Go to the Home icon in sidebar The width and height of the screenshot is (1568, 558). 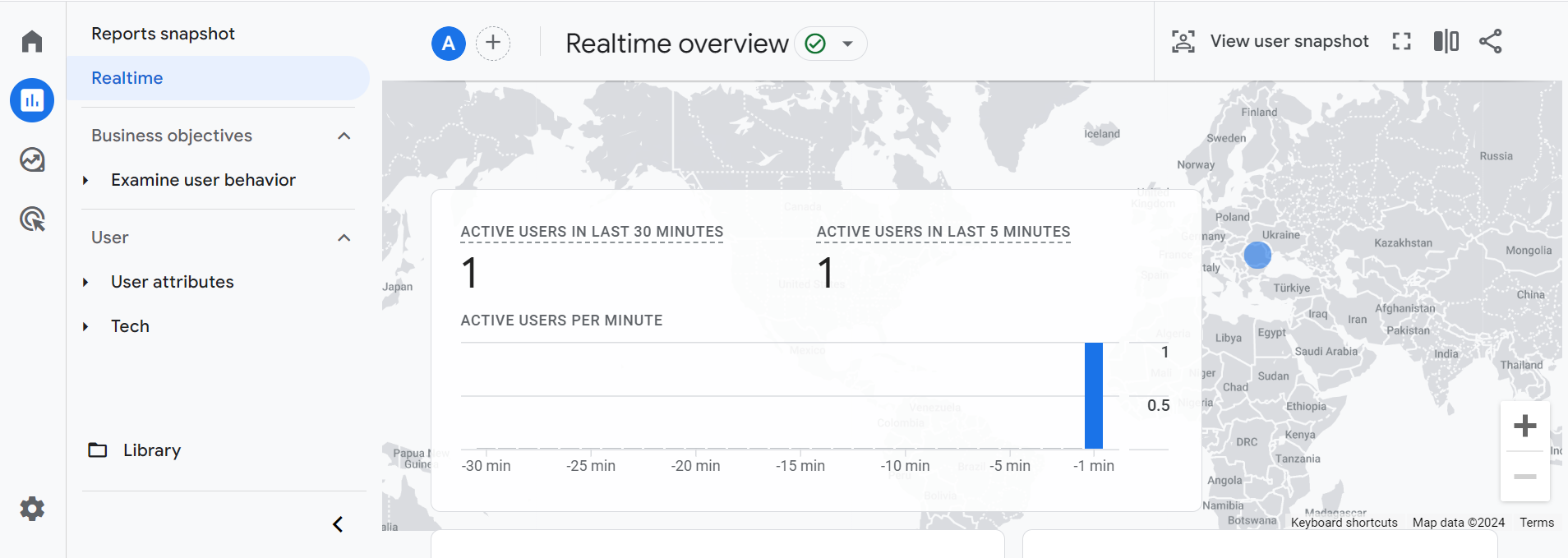pyautogui.click(x=32, y=41)
